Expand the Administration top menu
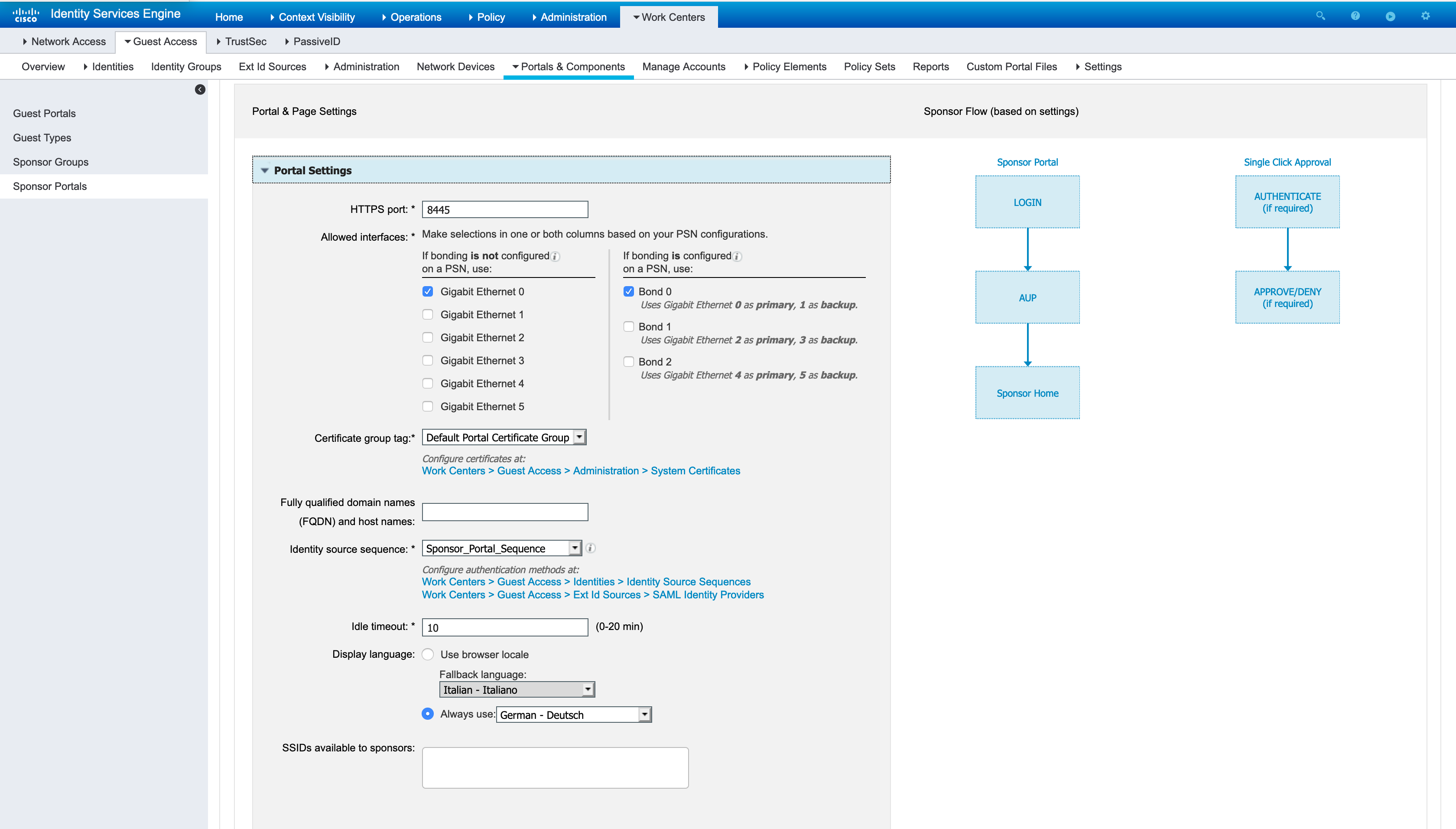Viewport: 1456px width, 829px height. click(x=569, y=17)
